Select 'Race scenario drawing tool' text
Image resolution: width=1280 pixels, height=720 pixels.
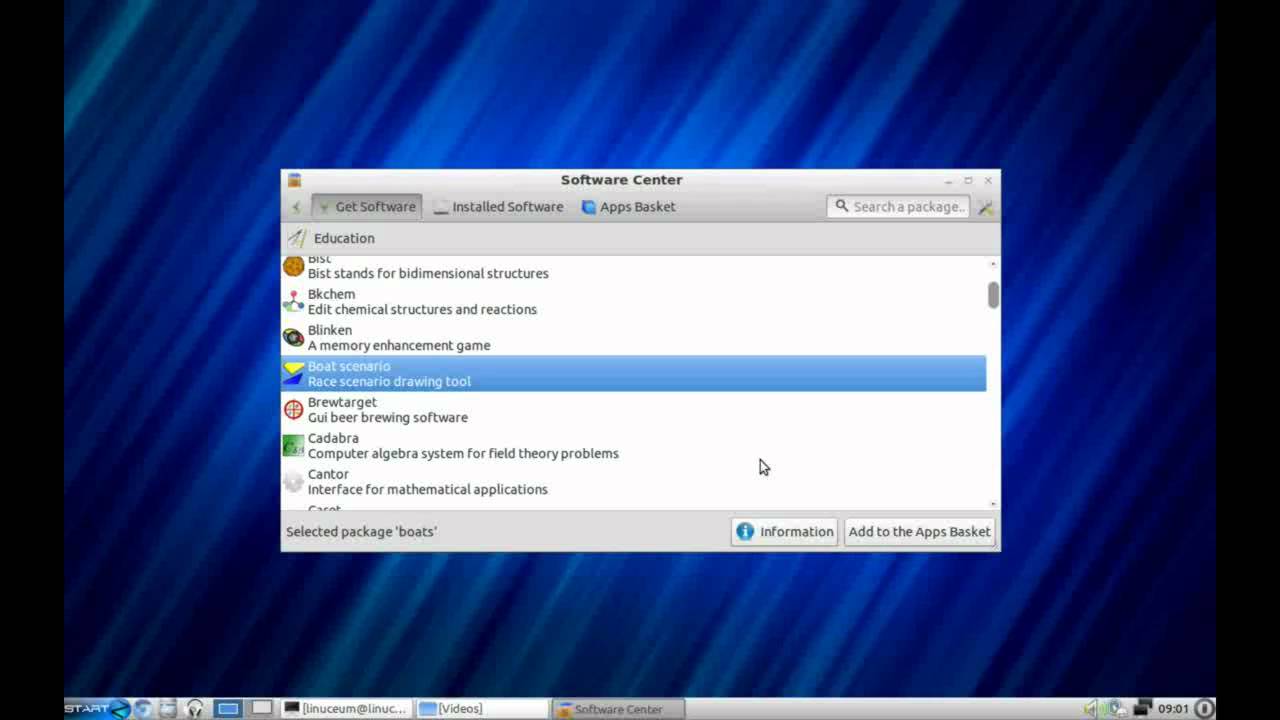[x=389, y=381]
